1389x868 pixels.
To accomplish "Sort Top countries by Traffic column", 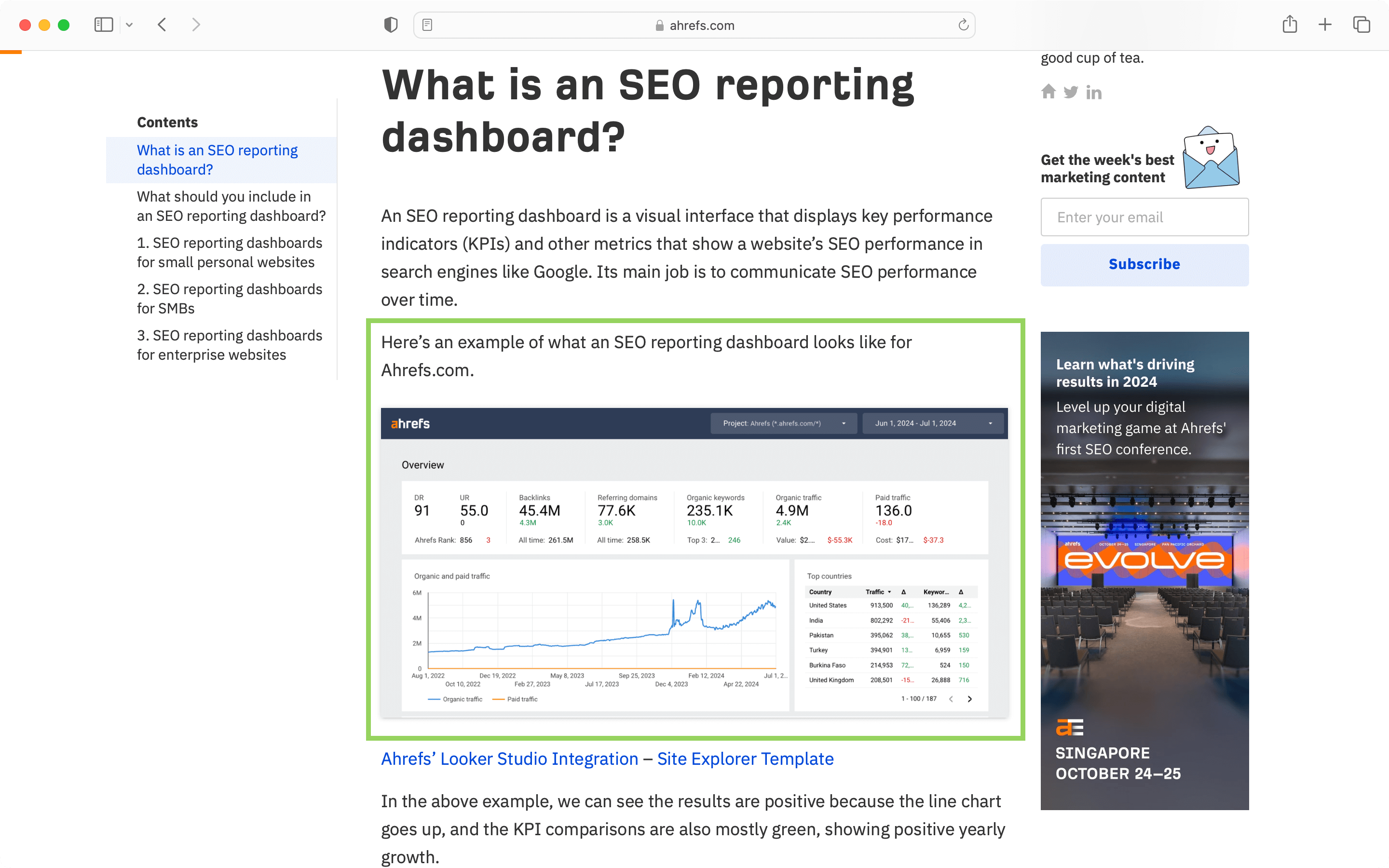I will 878,592.
